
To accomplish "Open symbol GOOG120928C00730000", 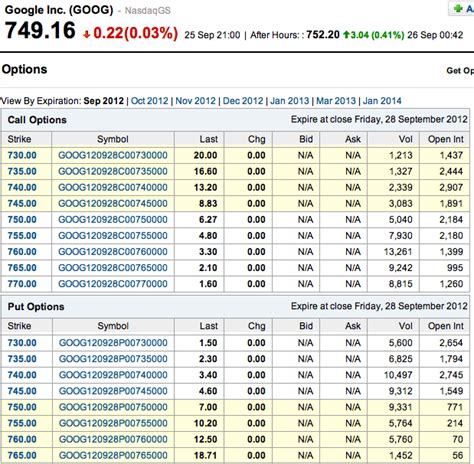I will (113, 155).
